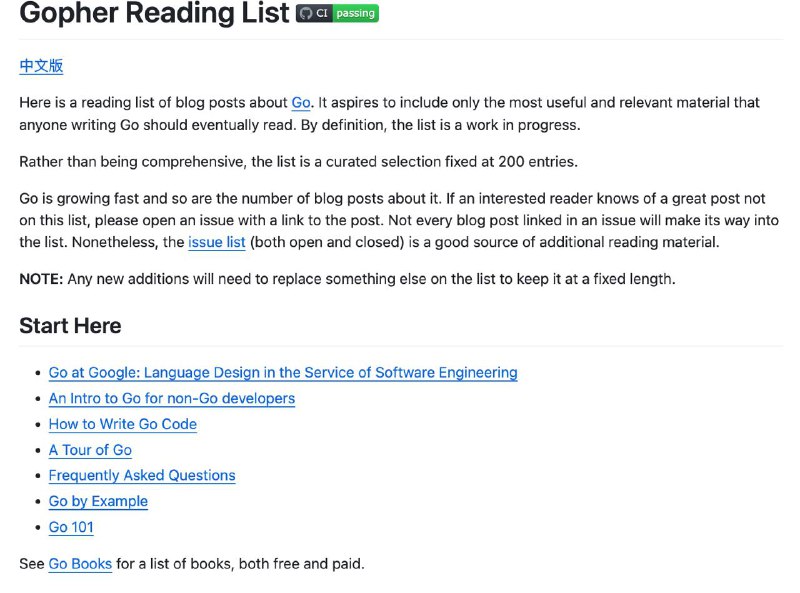Screen dimensions: 800x593
Task: Click the bold NOTE: label
Action: (41, 279)
